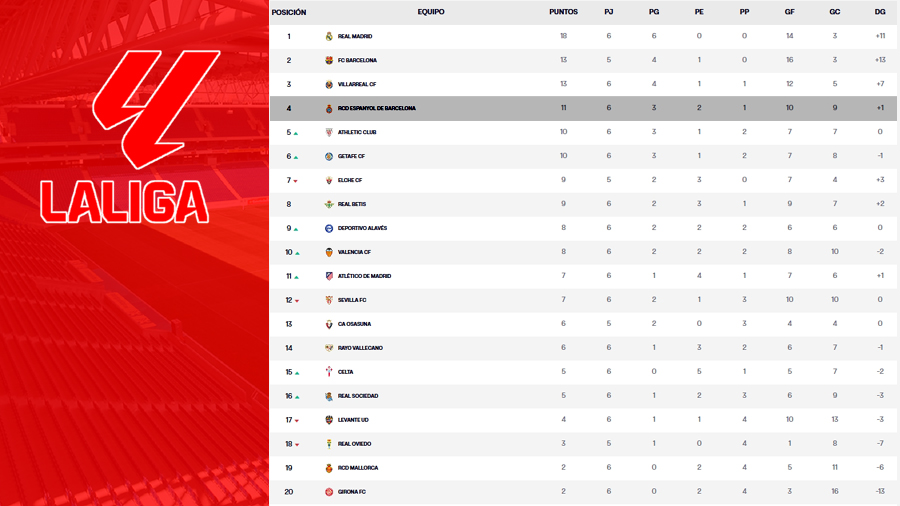Click the POSICIÓN column header
The width and height of the screenshot is (900, 506).
click(288, 12)
